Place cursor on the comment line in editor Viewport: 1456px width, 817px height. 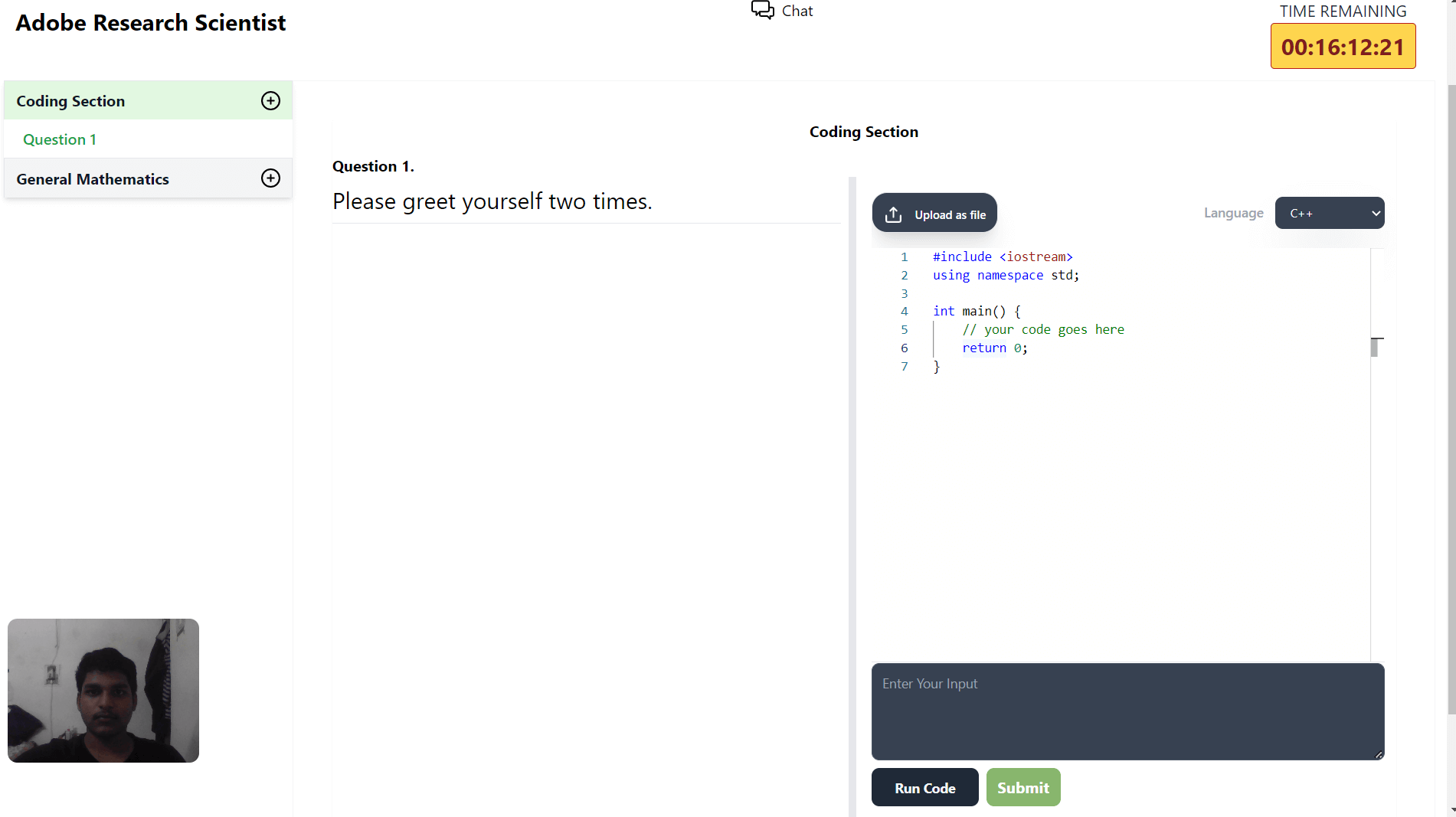tap(1042, 329)
